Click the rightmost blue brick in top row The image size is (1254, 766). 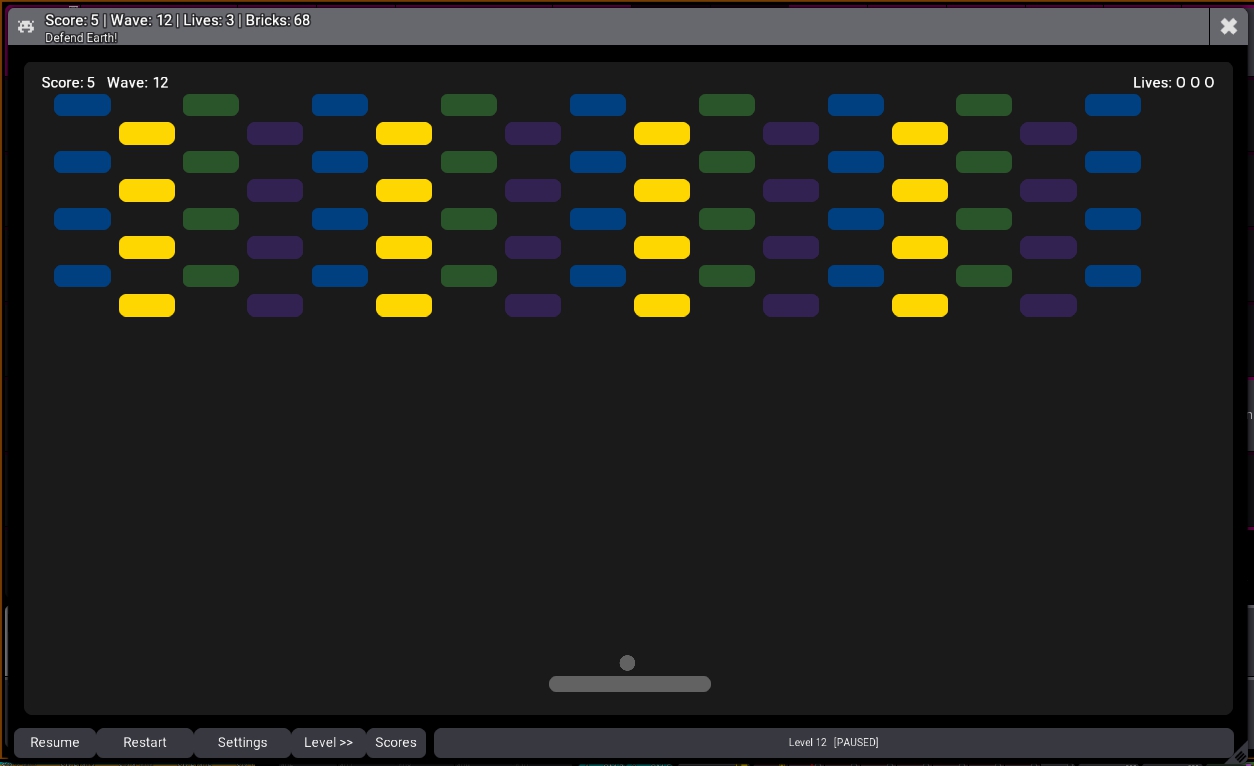1113,105
